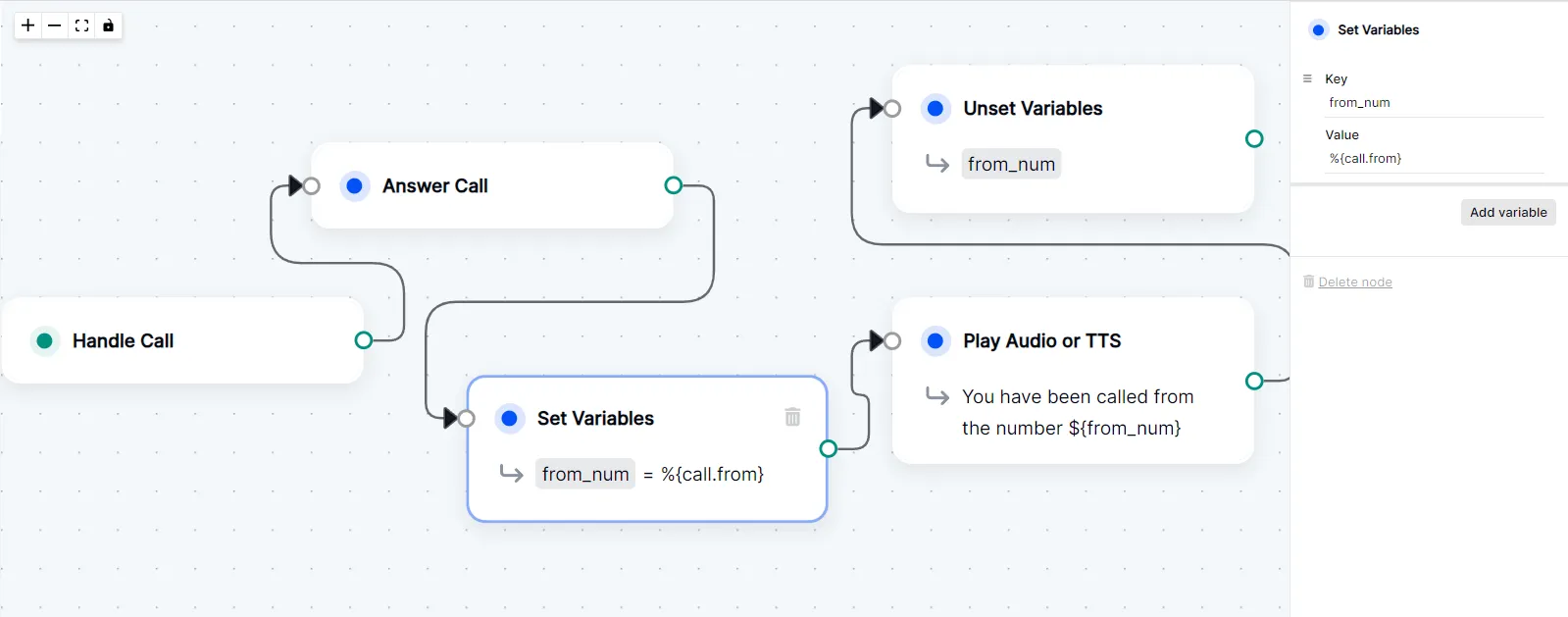Edit the Key field containing from_num
Image resolution: width=1568 pixels, height=617 pixels.
pyautogui.click(x=1434, y=103)
